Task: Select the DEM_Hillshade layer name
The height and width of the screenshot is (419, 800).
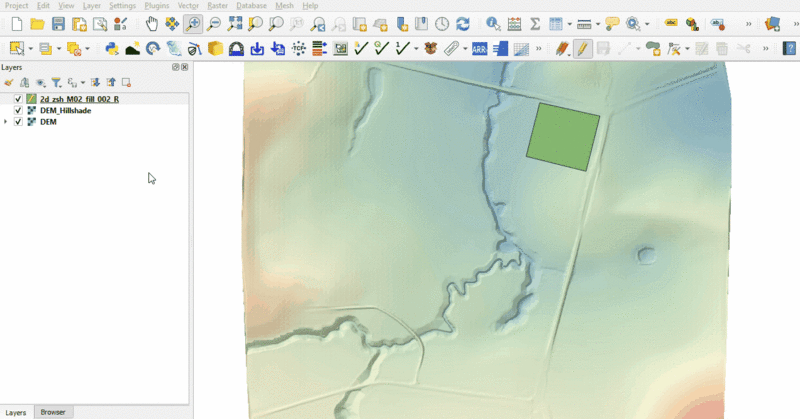Action: 66,111
